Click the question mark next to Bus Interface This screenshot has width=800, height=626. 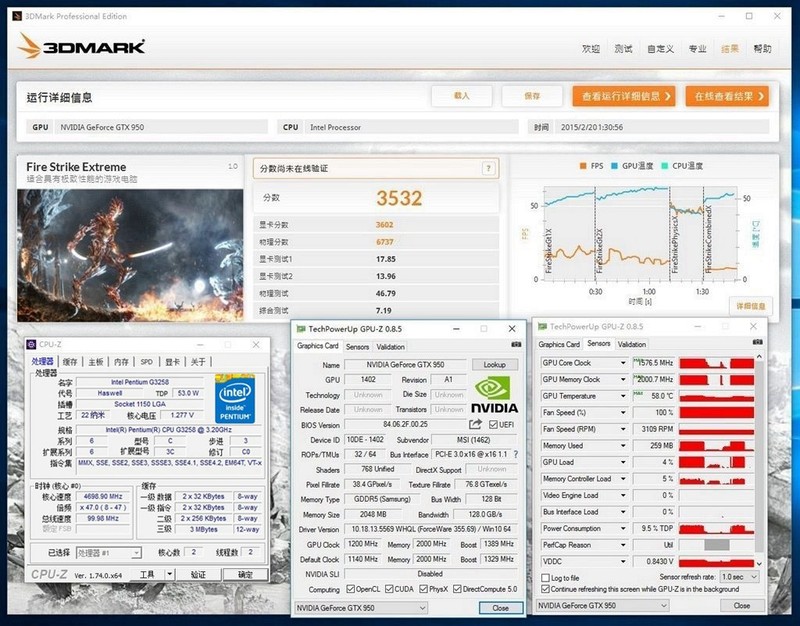516,453
